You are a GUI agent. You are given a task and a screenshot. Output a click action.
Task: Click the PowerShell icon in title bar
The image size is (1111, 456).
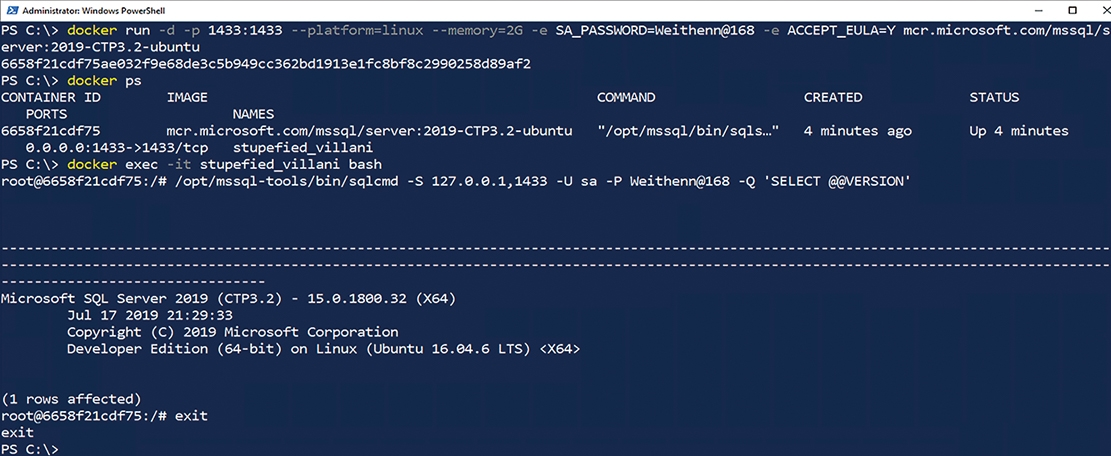pos(10,10)
